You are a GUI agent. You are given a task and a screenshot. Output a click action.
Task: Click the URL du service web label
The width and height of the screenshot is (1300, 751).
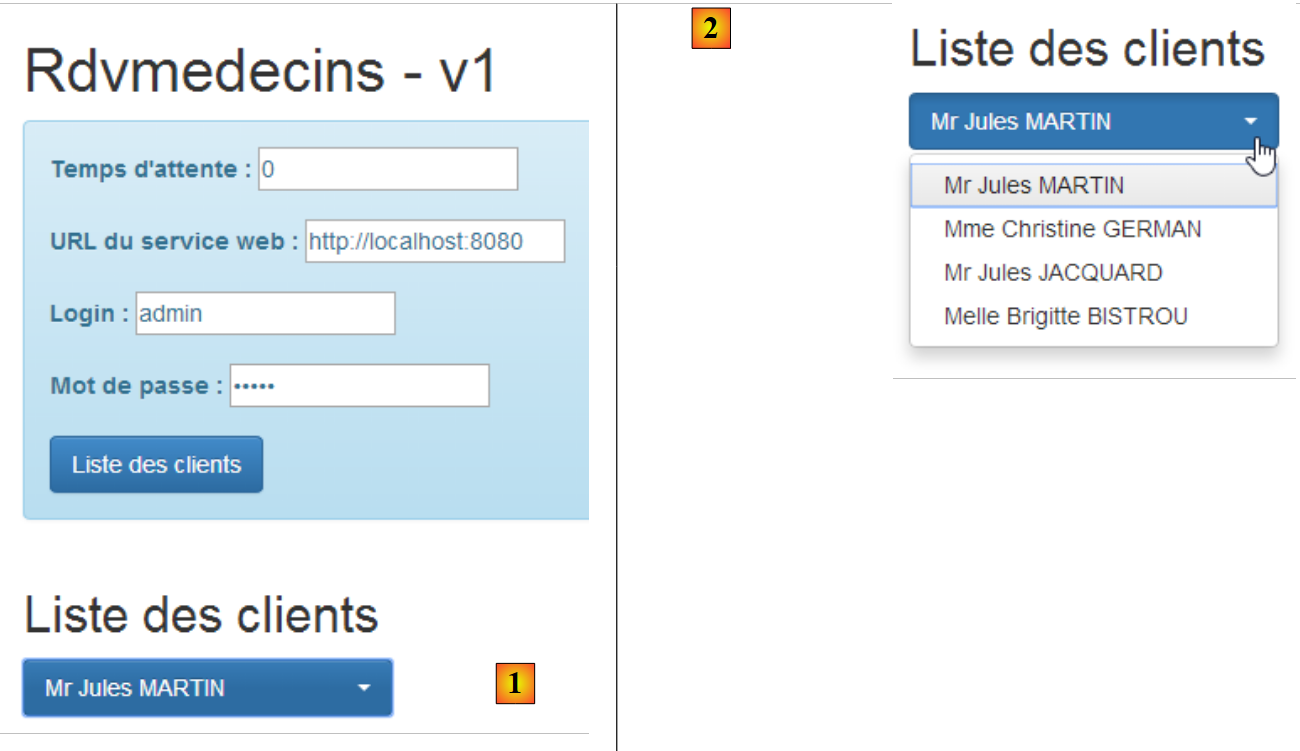174,241
